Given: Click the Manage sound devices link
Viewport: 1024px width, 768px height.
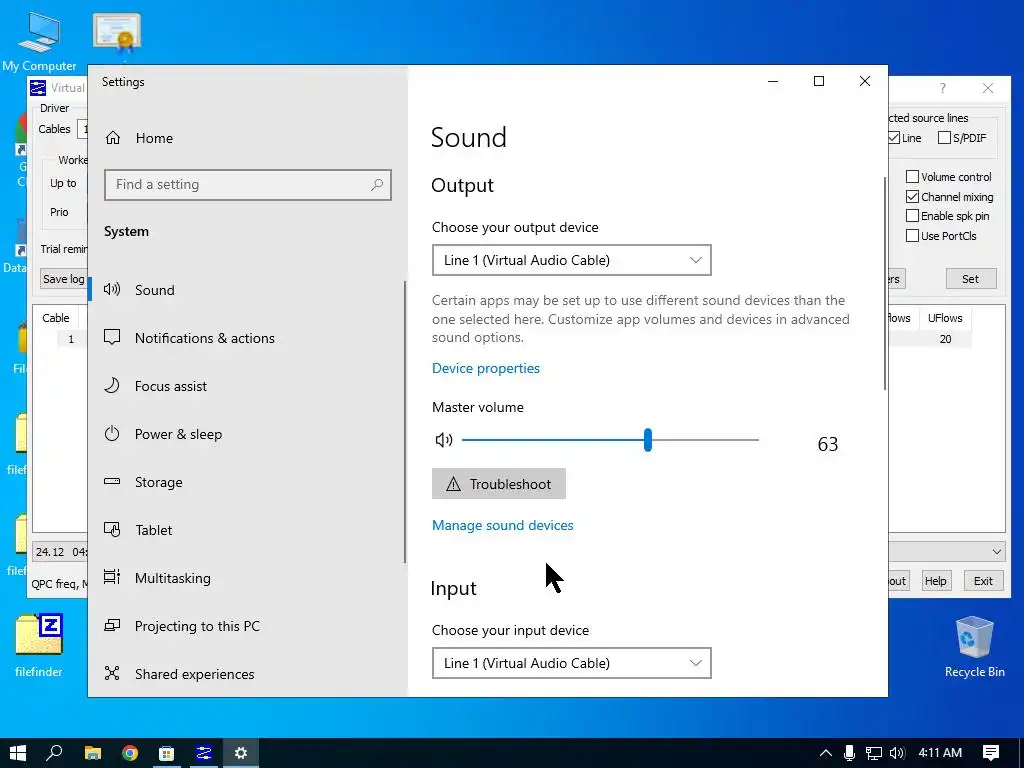Looking at the screenshot, I should click(503, 525).
